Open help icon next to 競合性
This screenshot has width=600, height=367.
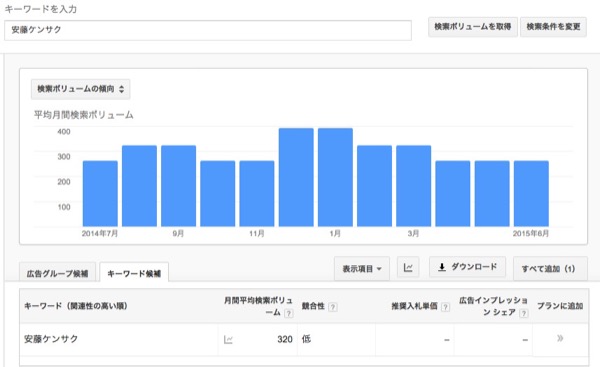(333, 307)
